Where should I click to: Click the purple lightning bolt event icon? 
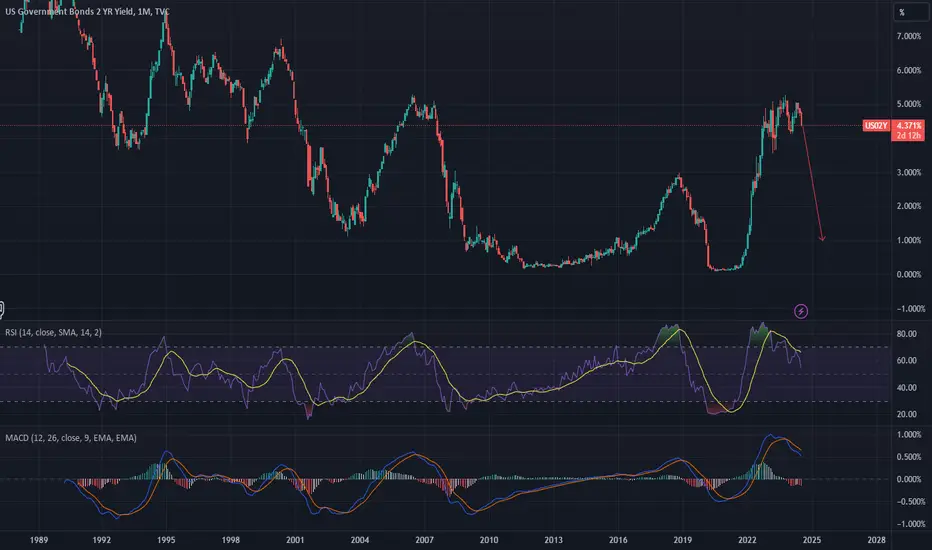pyautogui.click(x=801, y=311)
